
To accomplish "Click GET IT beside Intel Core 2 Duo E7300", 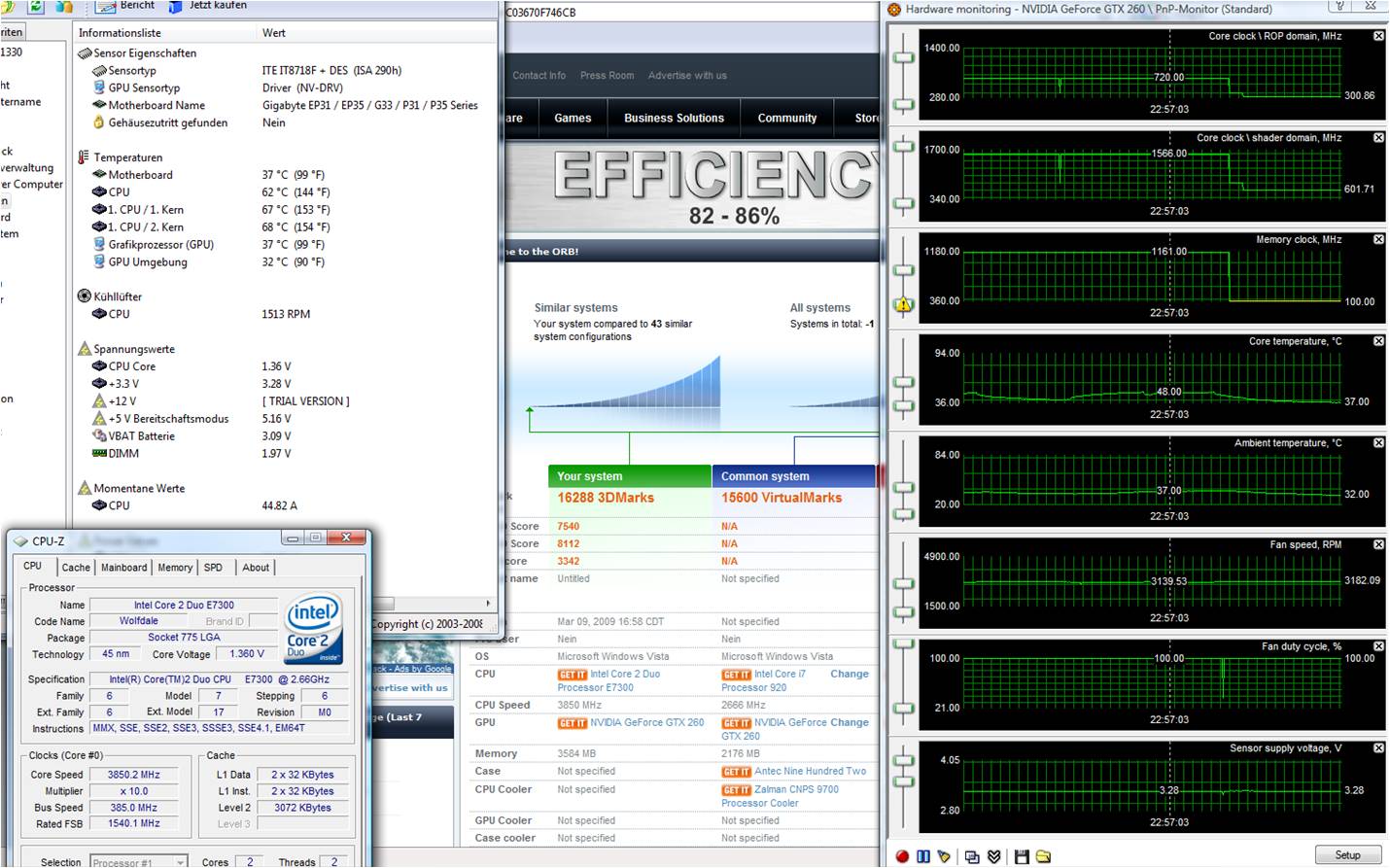I will tap(573, 675).
